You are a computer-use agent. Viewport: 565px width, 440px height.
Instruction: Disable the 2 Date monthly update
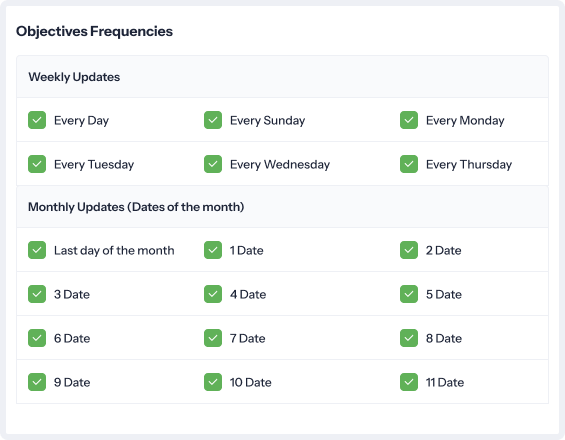pyautogui.click(x=409, y=250)
